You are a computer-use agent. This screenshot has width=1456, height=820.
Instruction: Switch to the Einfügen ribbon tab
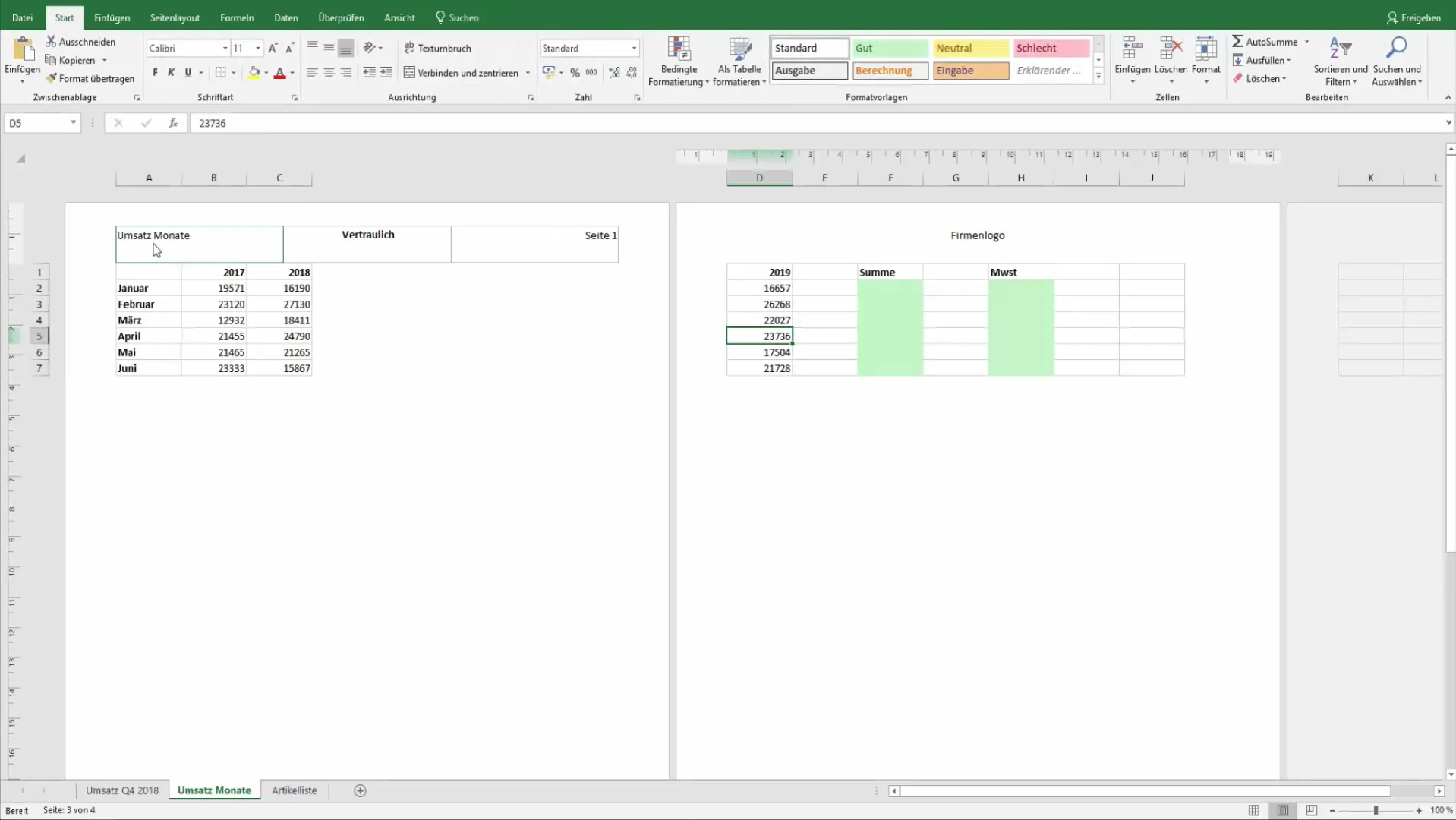[112, 17]
